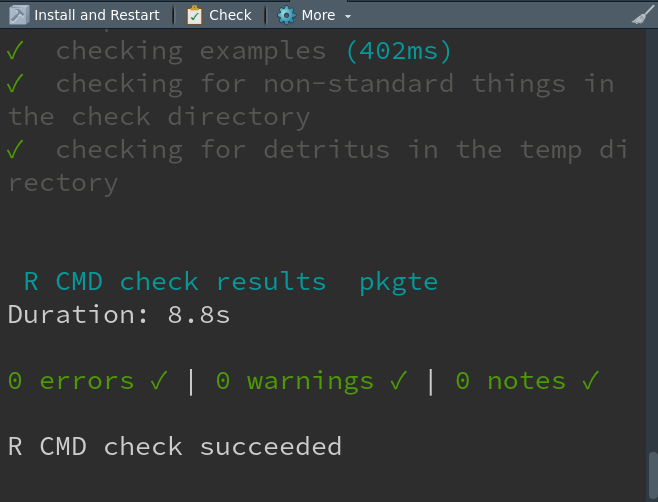Viewport: 658px width, 502px height.
Task: Click the checkmark beside "checking for detritus"
Action: pyautogui.click(x=15, y=150)
